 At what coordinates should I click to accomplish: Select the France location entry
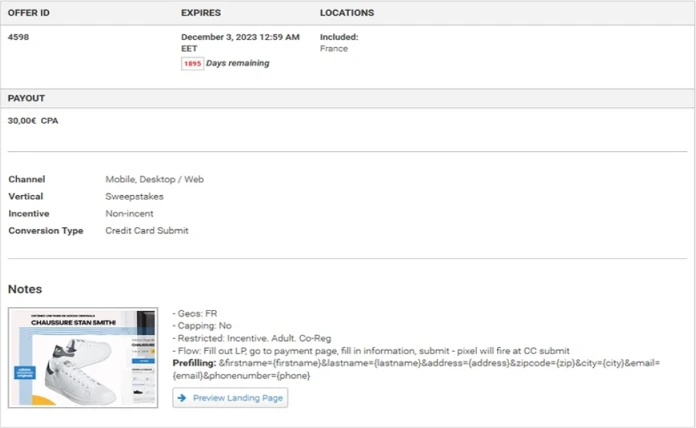click(x=334, y=48)
